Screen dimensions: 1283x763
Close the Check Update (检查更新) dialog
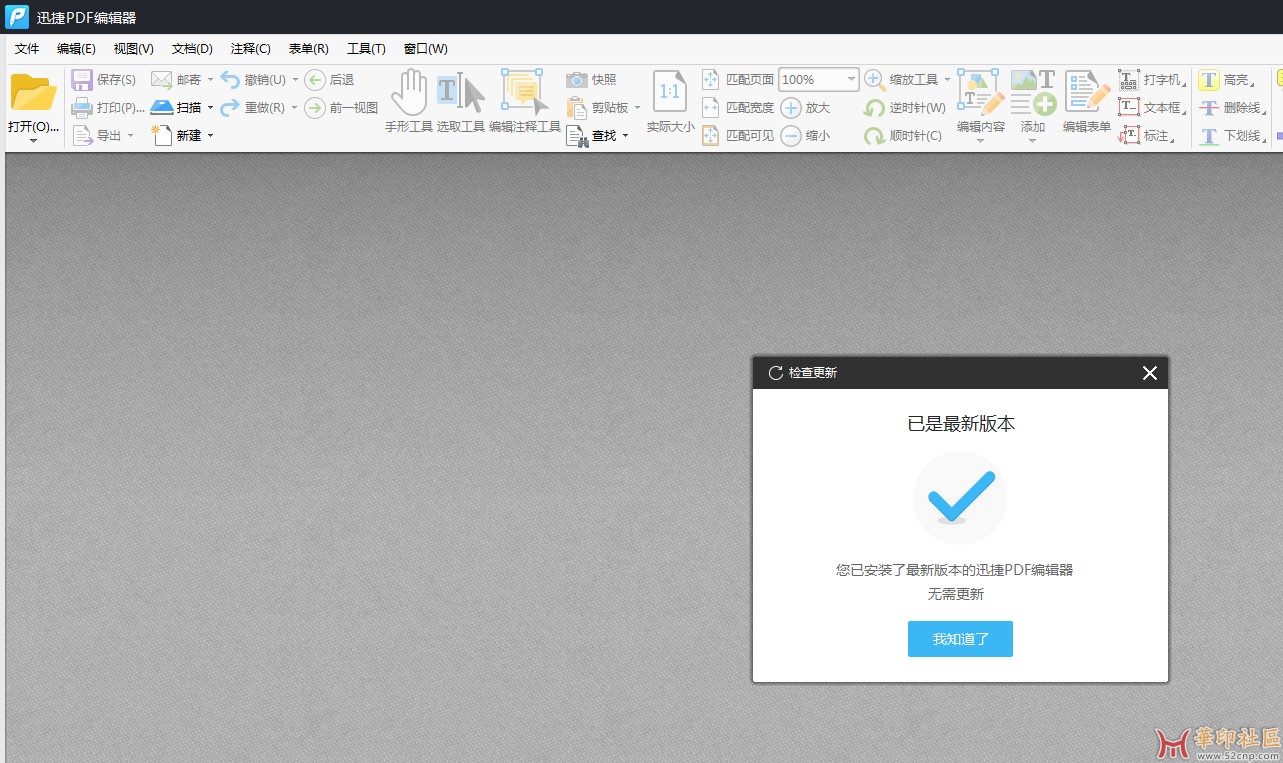1149,373
